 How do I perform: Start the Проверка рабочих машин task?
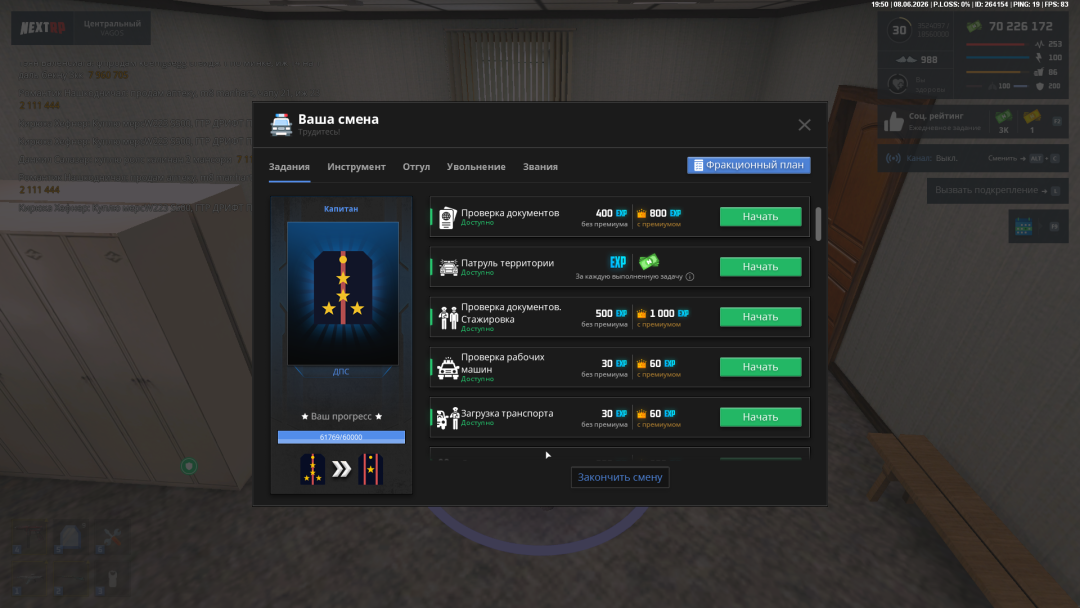click(x=760, y=367)
